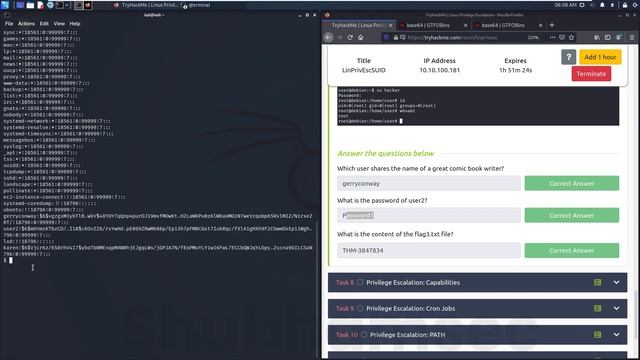Image resolution: width=640 pixels, height=360 pixels.
Task: Click the IP address 10.10.100.181
Action: click(x=440, y=70)
